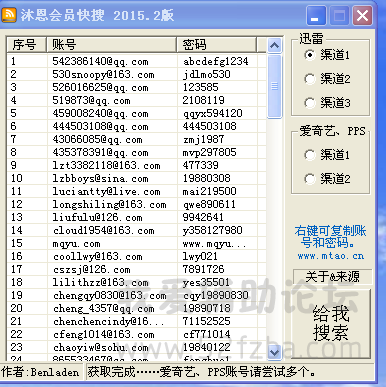386x387 pixels.
Task: Minimize the 沐恩会员快搜 window
Action: click(315, 16)
